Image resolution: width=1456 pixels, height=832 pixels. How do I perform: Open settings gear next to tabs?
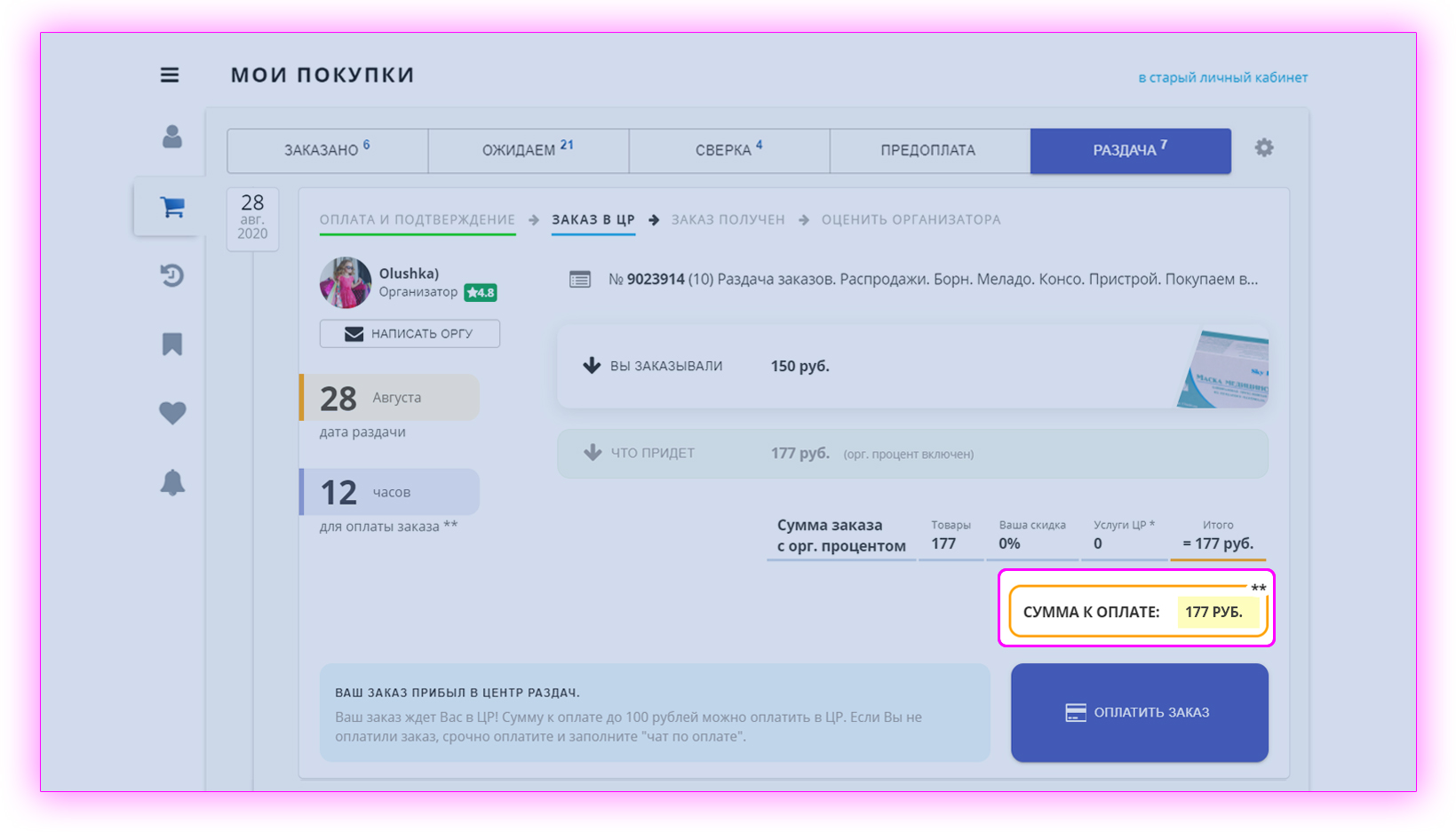tap(1264, 148)
